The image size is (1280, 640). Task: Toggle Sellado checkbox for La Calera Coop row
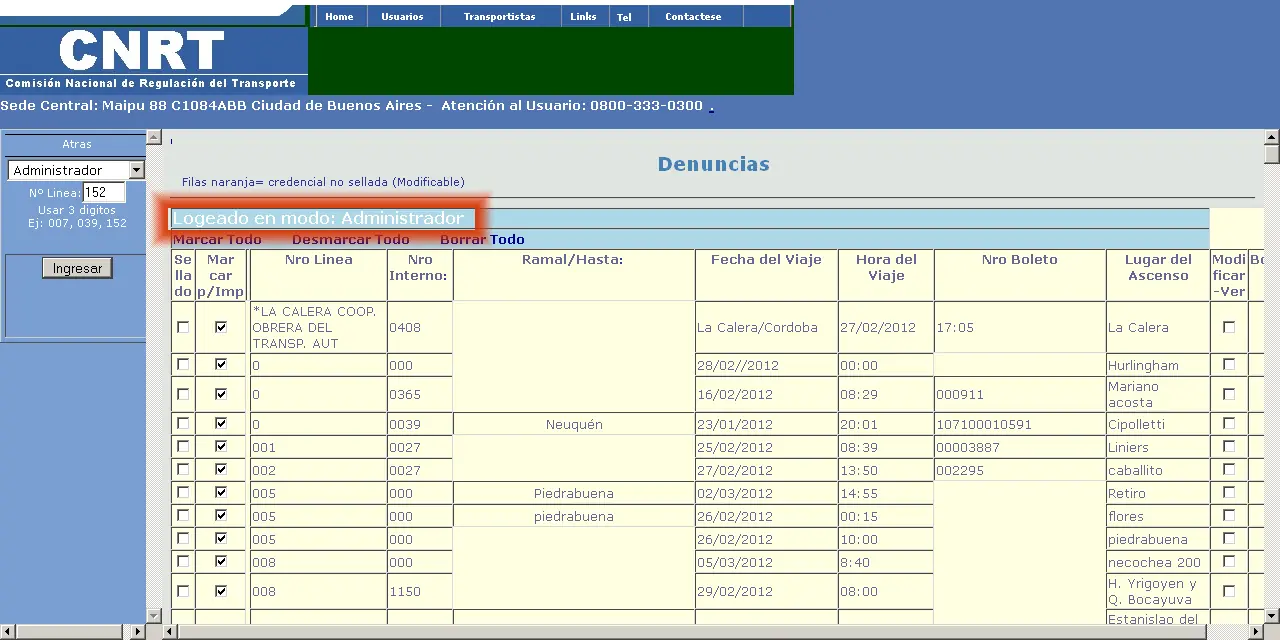[x=183, y=327]
